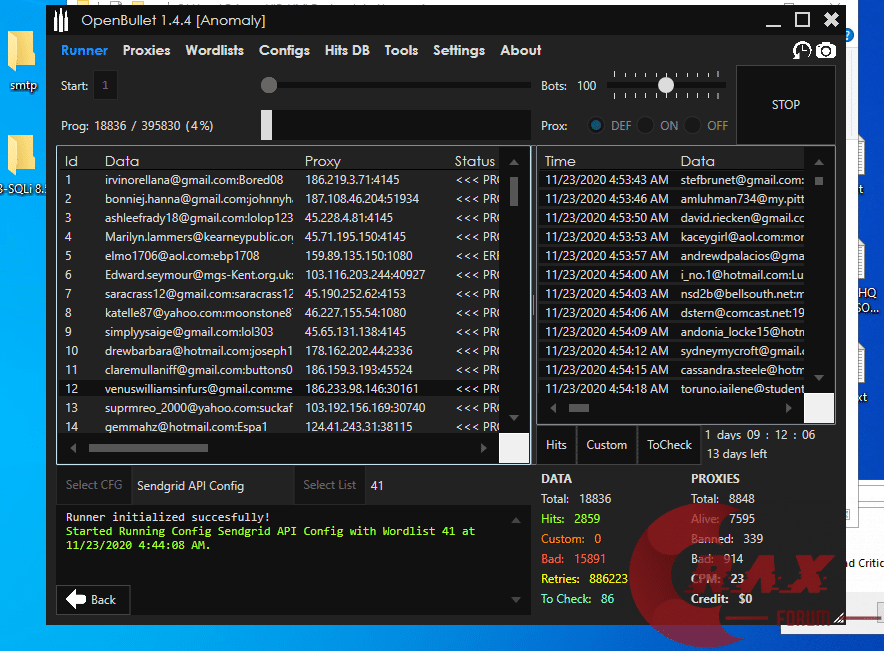The height and width of the screenshot is (651, 884).
Task: Click the Start number input field
Action: [104, 86]
